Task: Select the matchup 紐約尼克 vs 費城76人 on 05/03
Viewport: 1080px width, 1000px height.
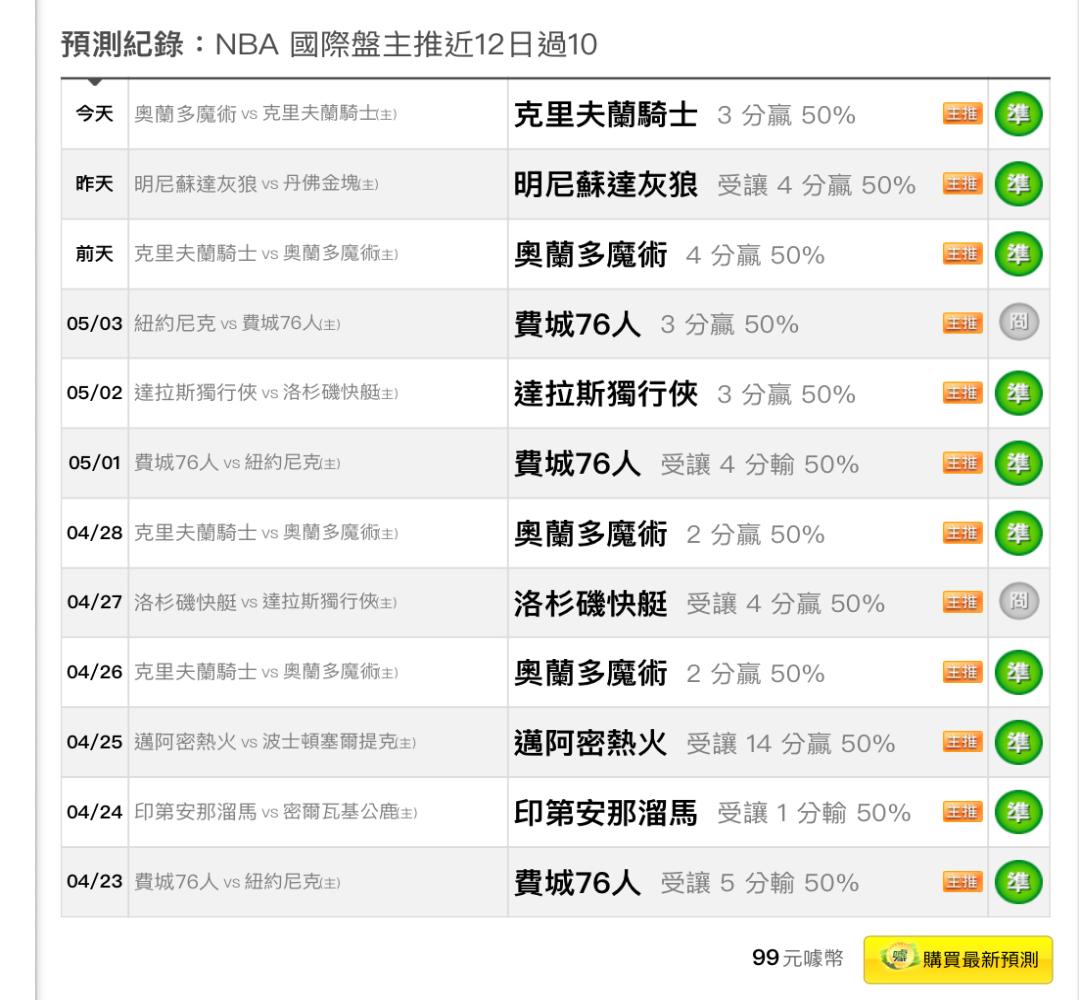Action: coord(237,323)
